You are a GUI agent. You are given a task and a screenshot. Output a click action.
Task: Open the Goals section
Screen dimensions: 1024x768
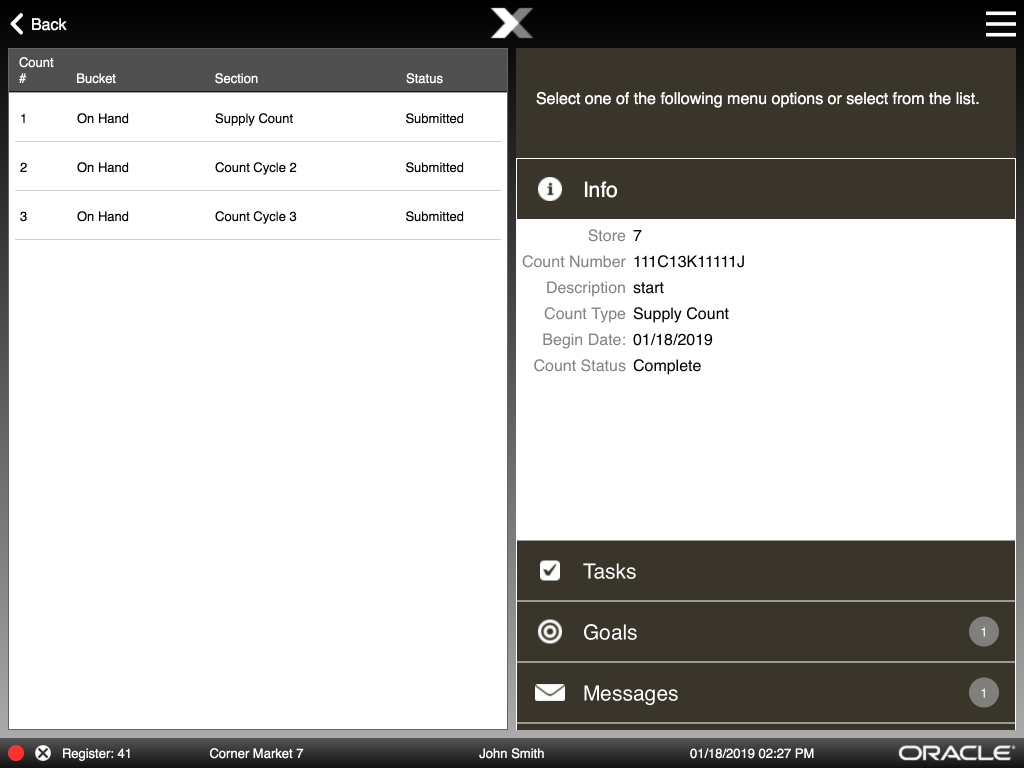[x=765, y=632]
